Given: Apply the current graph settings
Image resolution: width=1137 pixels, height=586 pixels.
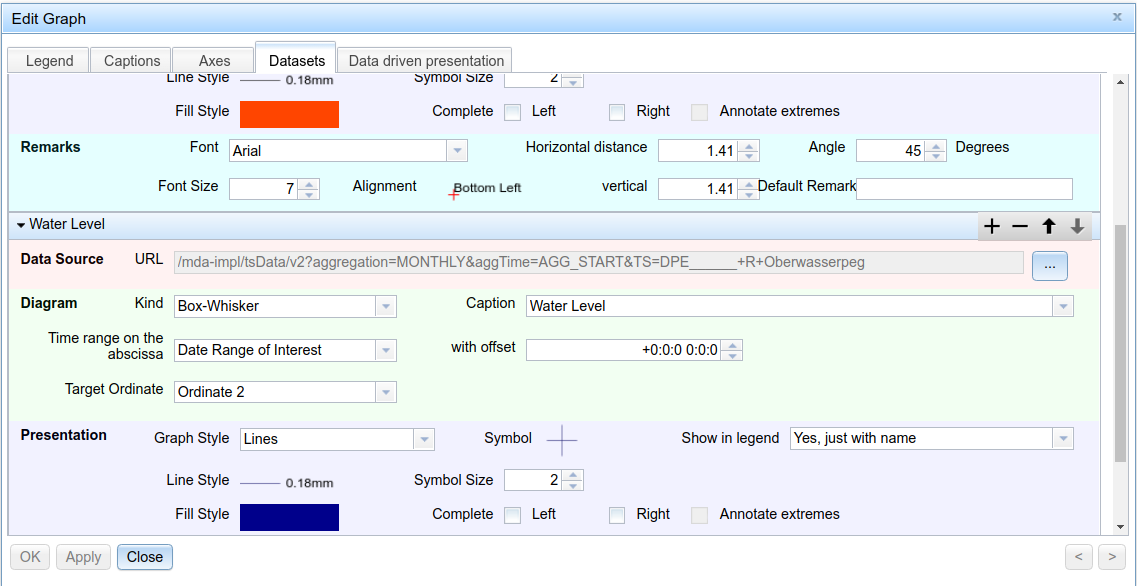Looking at the screenshot, I should point(83,557).
